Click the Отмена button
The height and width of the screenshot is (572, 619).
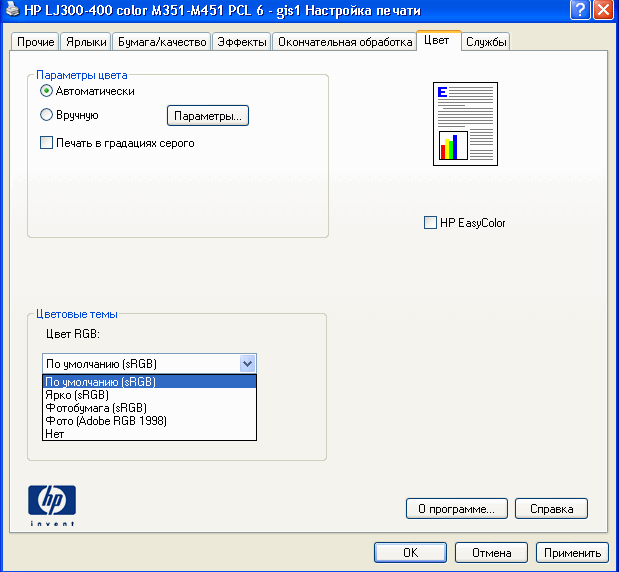coord(491,553)
